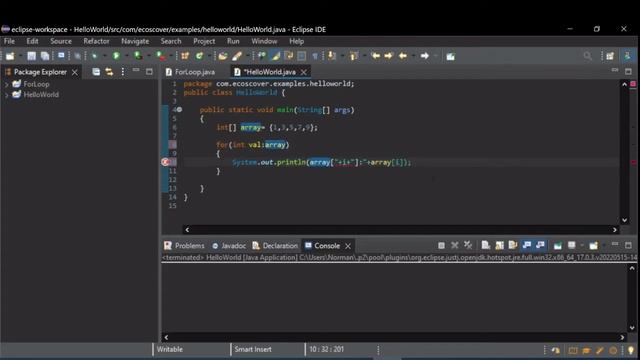Viewport: 640px width, 360px height.
Task: Click the white Forward navigation arrow
Action: pos(424,56)
